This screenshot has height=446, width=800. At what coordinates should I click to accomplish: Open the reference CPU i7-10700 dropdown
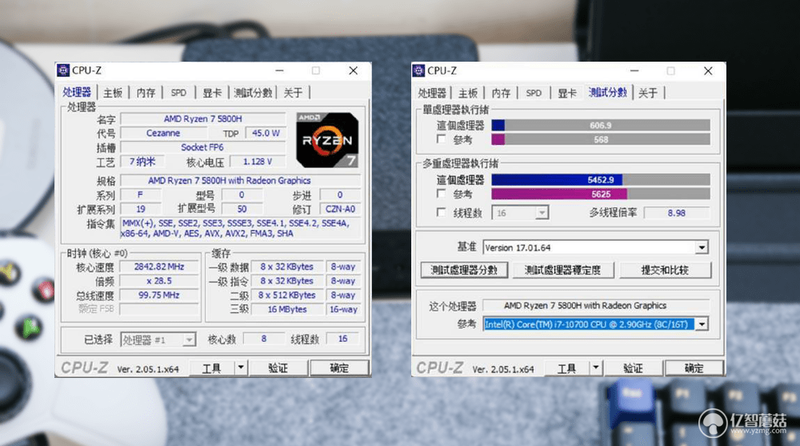click(702, 324)
